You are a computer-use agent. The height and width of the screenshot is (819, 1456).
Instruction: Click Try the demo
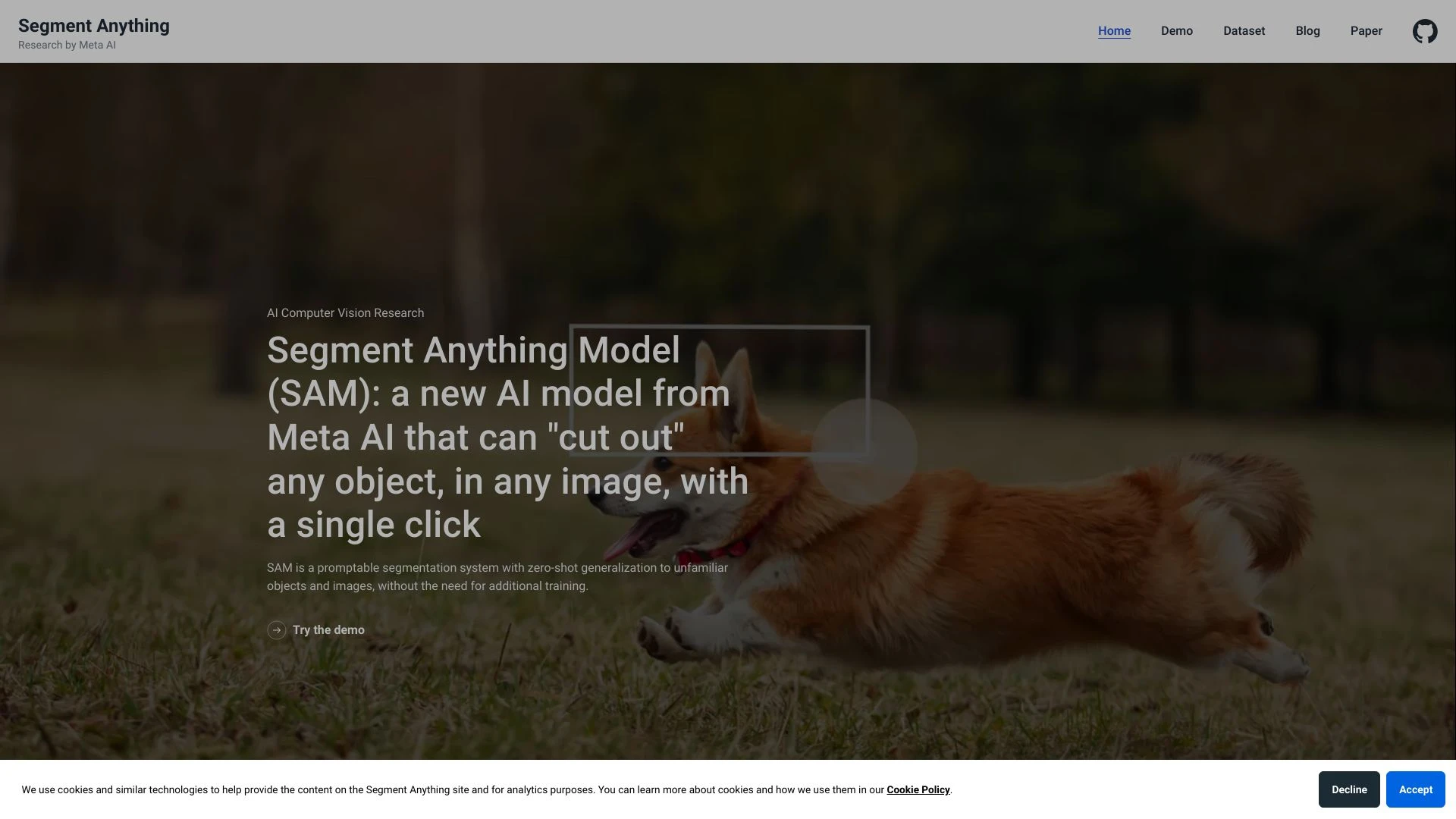[328, 630]
